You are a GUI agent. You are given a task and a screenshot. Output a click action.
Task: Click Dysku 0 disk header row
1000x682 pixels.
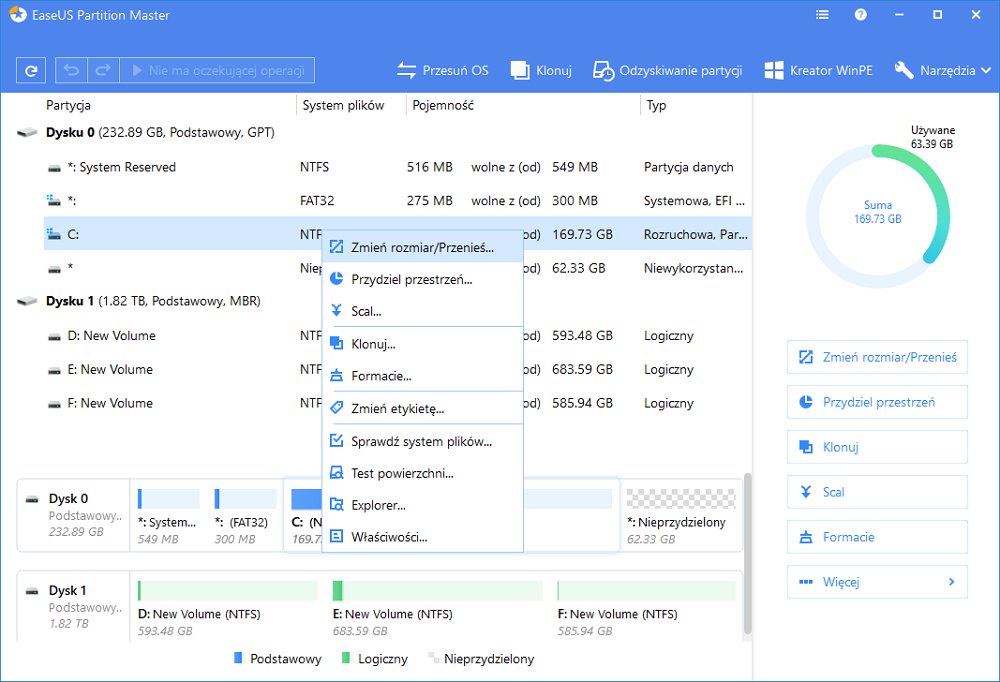tap(383, 133)
